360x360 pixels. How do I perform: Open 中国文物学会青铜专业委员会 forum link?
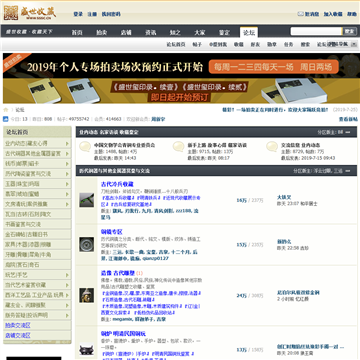[x=124, y=145]
